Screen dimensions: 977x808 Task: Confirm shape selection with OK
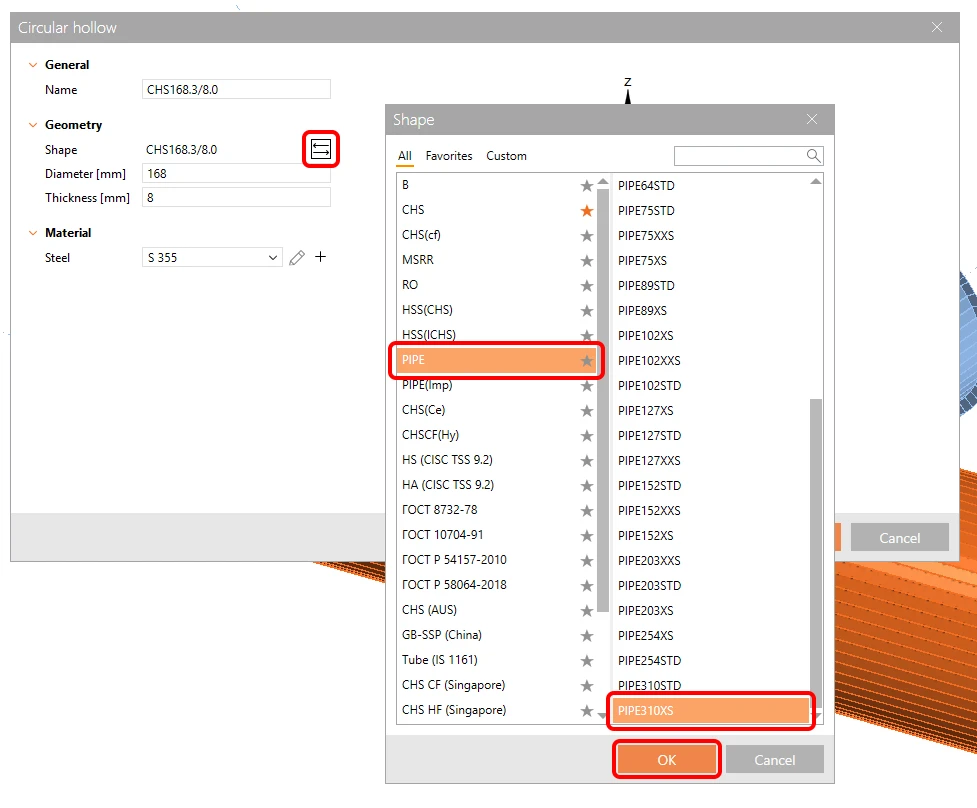tap(666, 759)
